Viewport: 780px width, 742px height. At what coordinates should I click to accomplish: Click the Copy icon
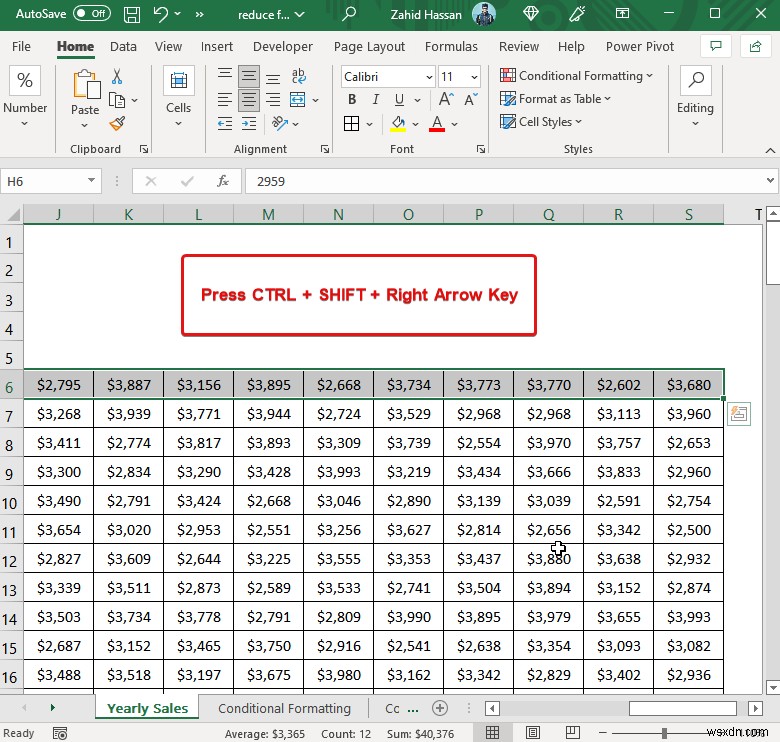pos(117,100)
